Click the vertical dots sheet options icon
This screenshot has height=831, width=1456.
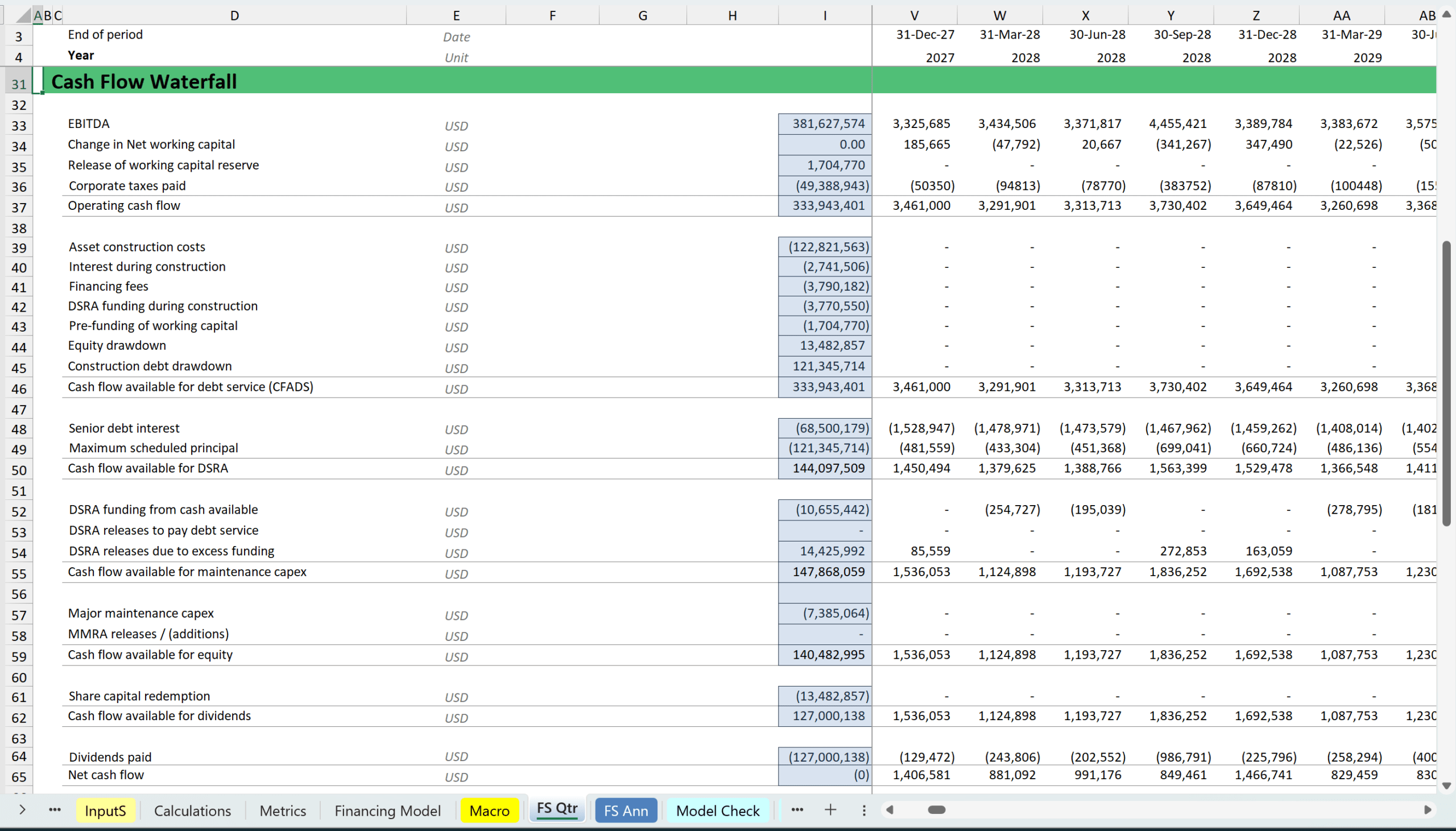coord(863,811)
